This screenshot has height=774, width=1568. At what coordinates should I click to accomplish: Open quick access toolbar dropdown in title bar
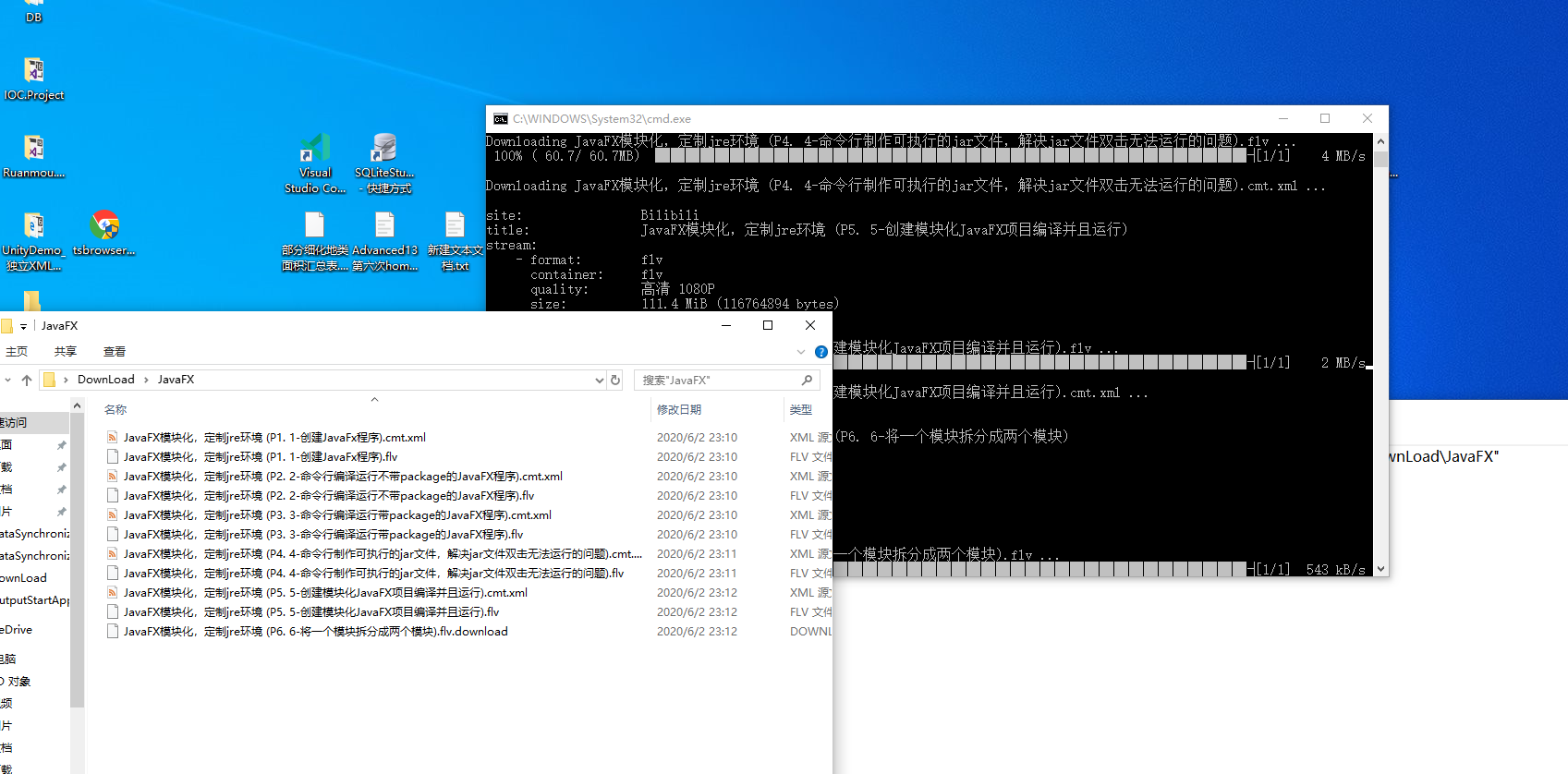point(23,326)
